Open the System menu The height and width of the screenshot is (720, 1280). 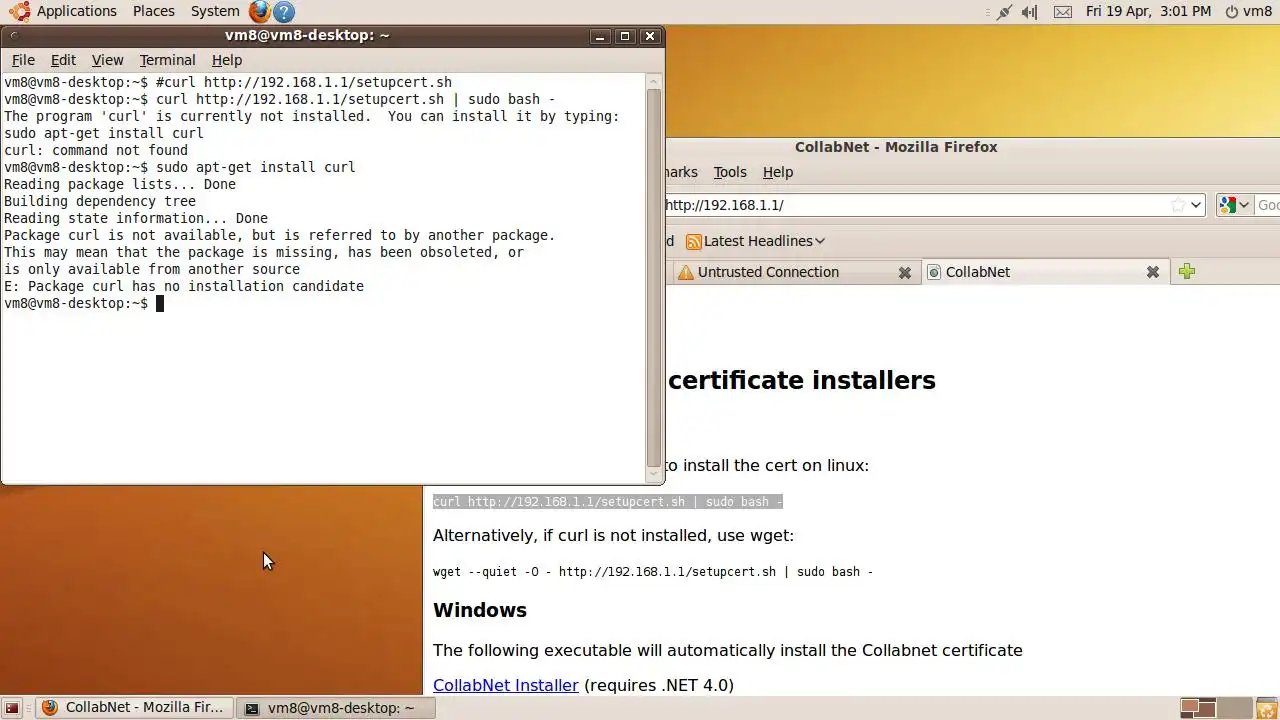pyautogui.click(x=215, y=11)
